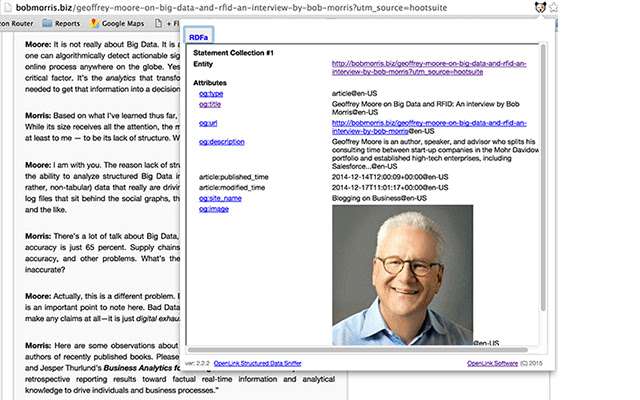Click the popup's vertical scrollbar
This screenshot has height=400, width=640.
pyautogui.click(x=544, y=180)
